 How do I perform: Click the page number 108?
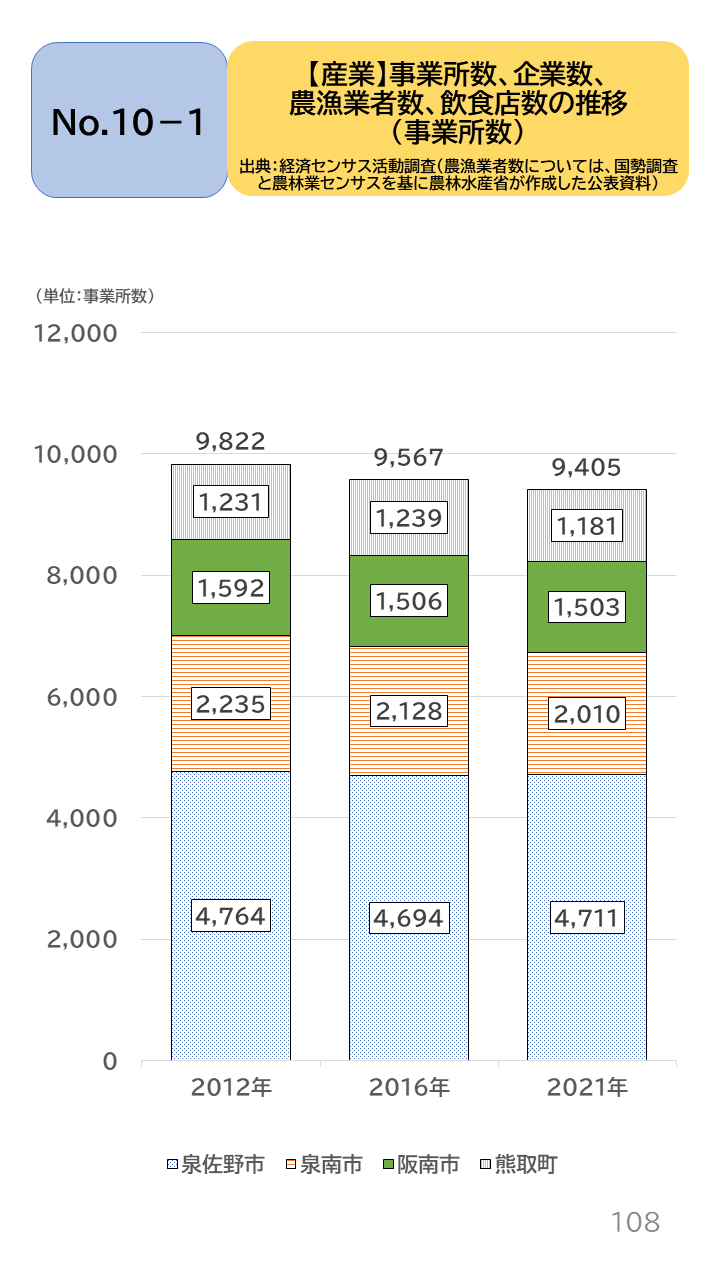tap(635, 1221)
